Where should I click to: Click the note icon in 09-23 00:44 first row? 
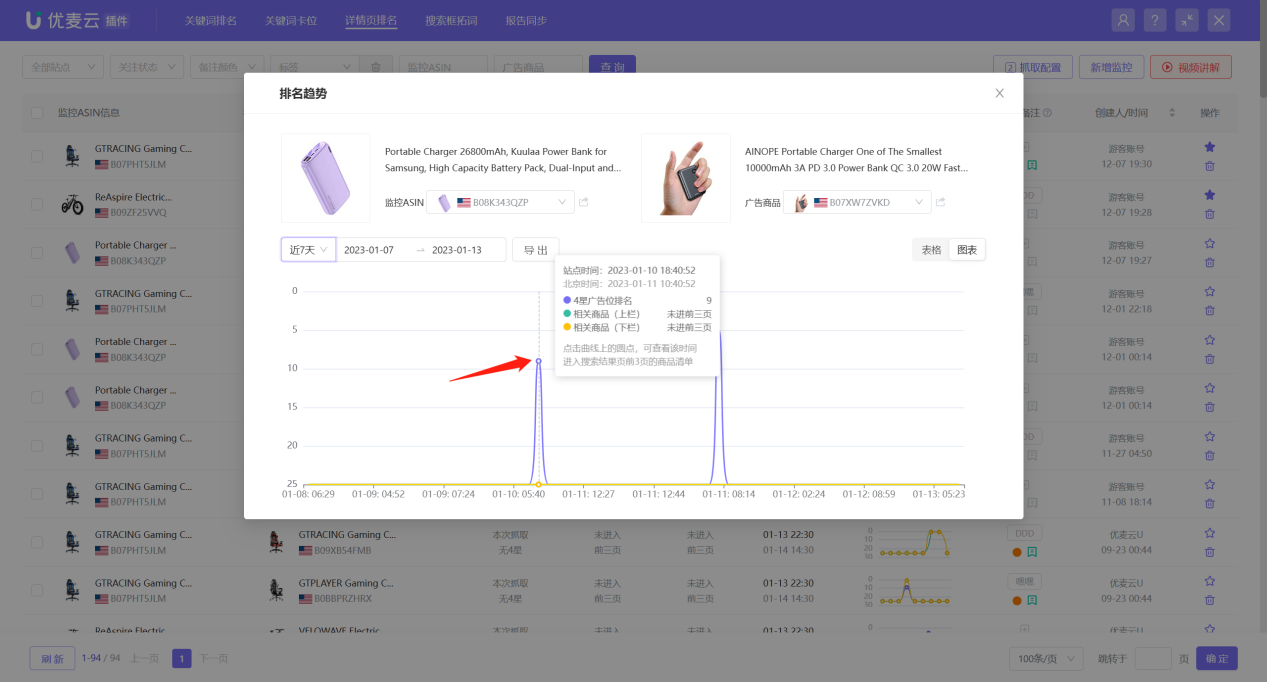coord(1032,552)
